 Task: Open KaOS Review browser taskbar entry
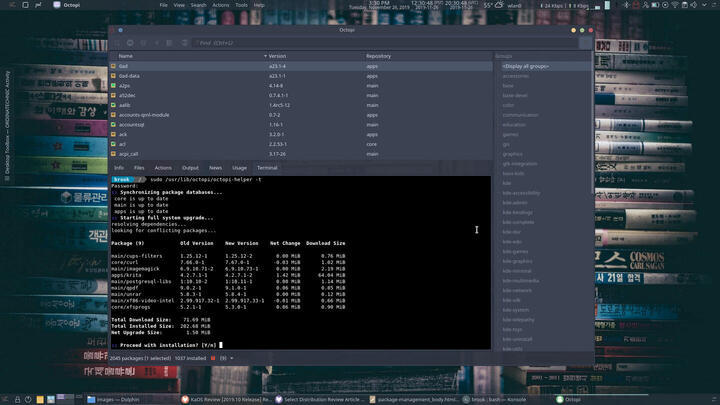226,399
